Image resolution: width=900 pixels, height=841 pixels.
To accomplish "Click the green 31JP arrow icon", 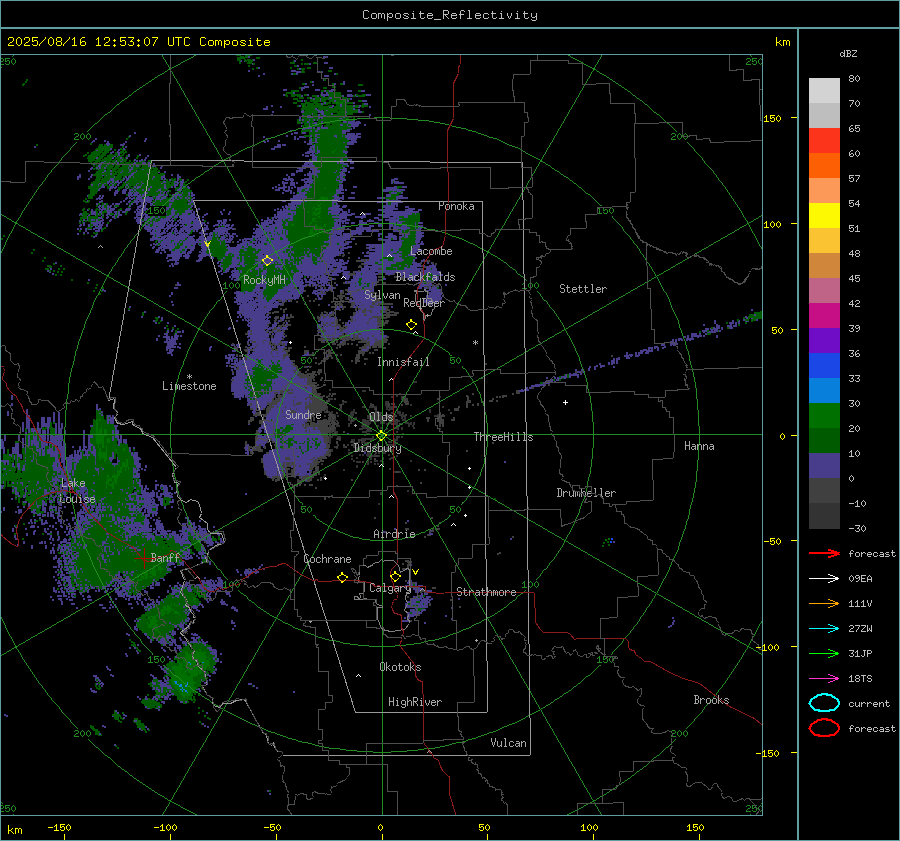I will click(x=824, y=653).
